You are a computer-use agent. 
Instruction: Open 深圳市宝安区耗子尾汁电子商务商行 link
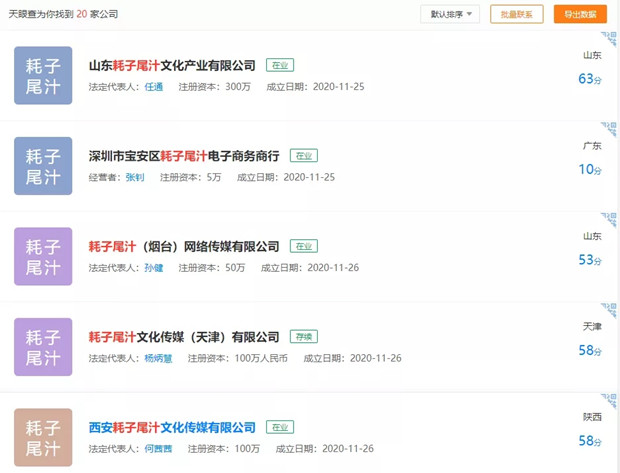[x=184, y=156]
